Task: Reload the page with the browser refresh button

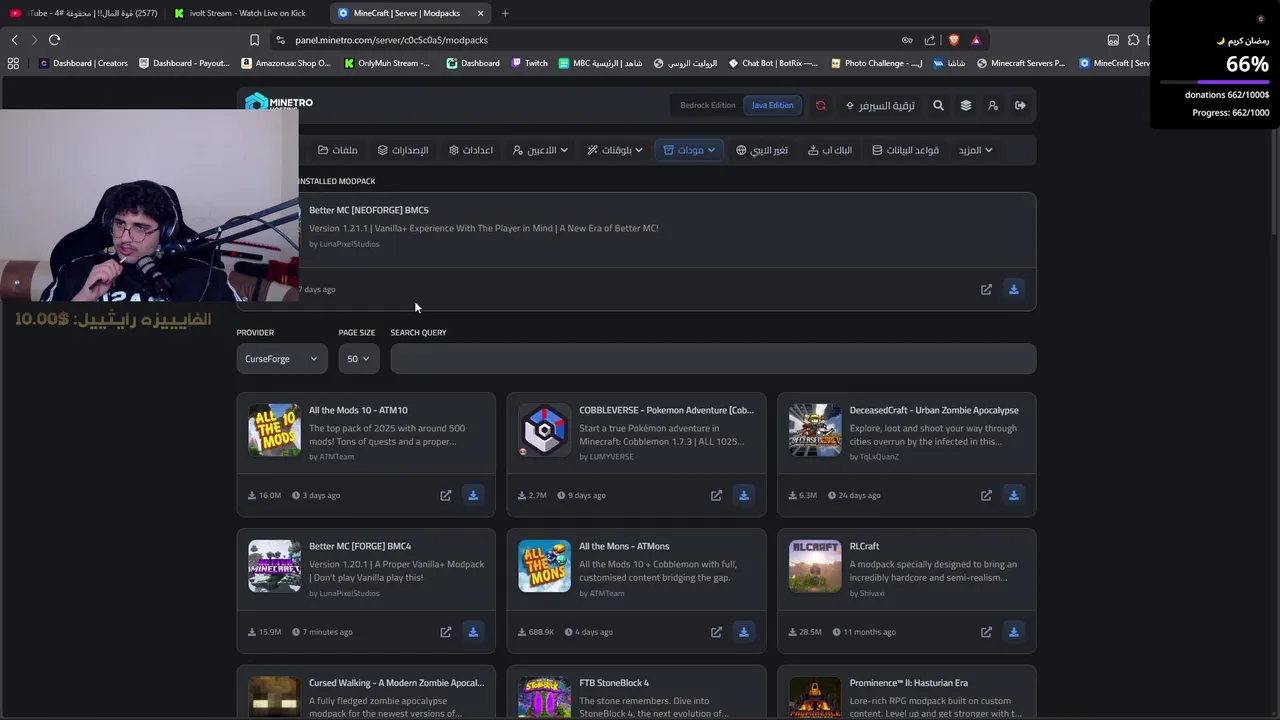Action: (54, 40)
